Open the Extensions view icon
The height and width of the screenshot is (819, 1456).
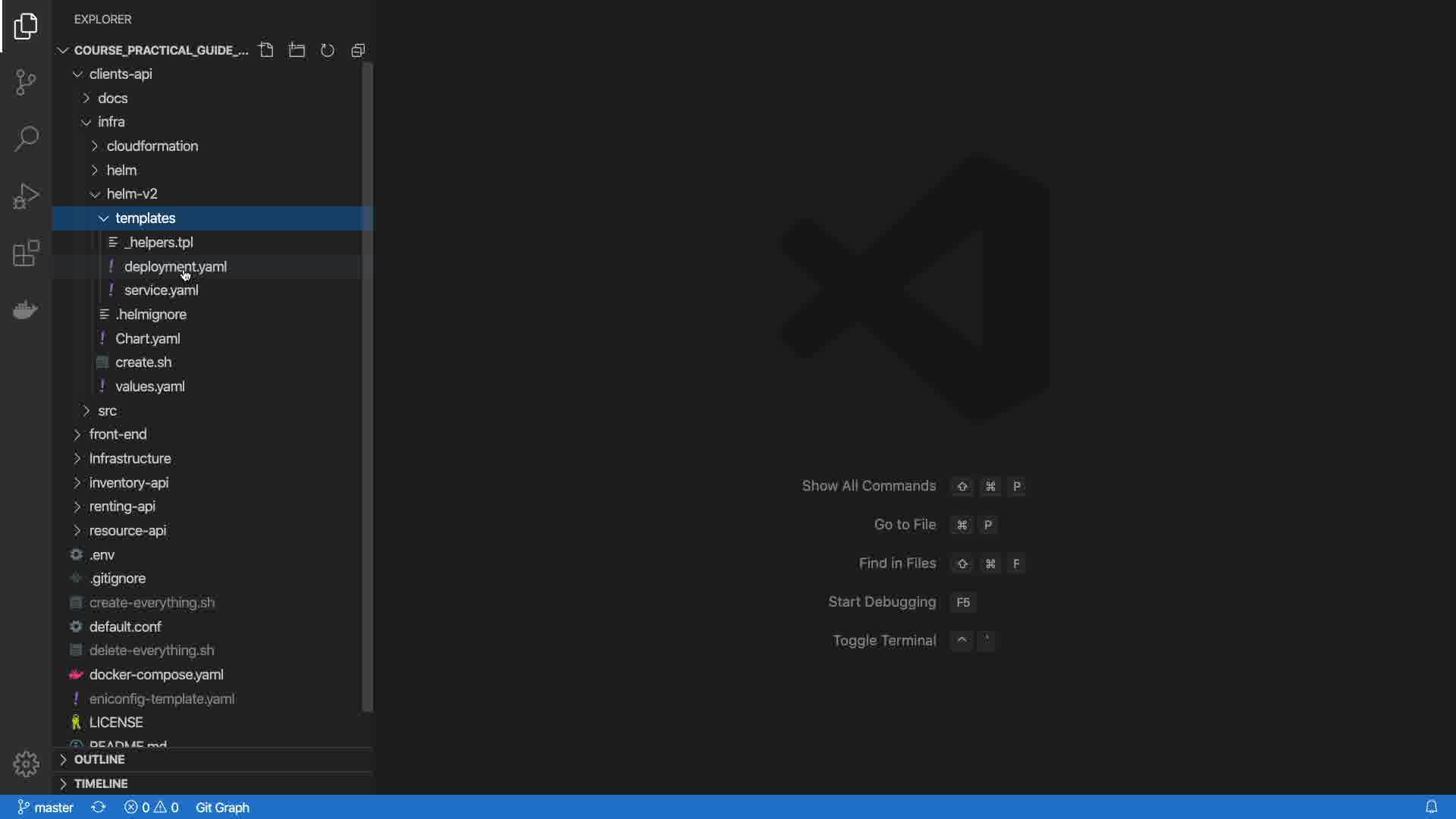[x=26, y=253]
